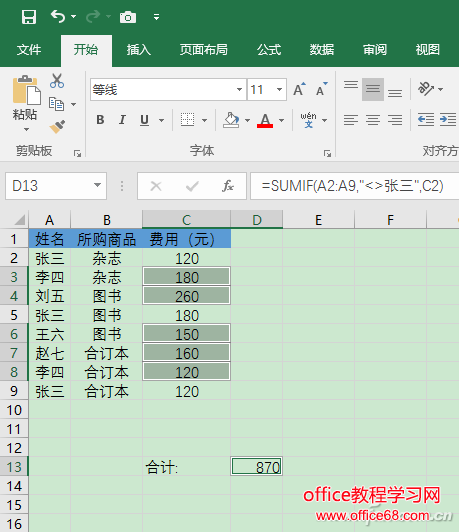Expand the fill color dropdown arrow

pyautogui.click(x=247, y=120)
